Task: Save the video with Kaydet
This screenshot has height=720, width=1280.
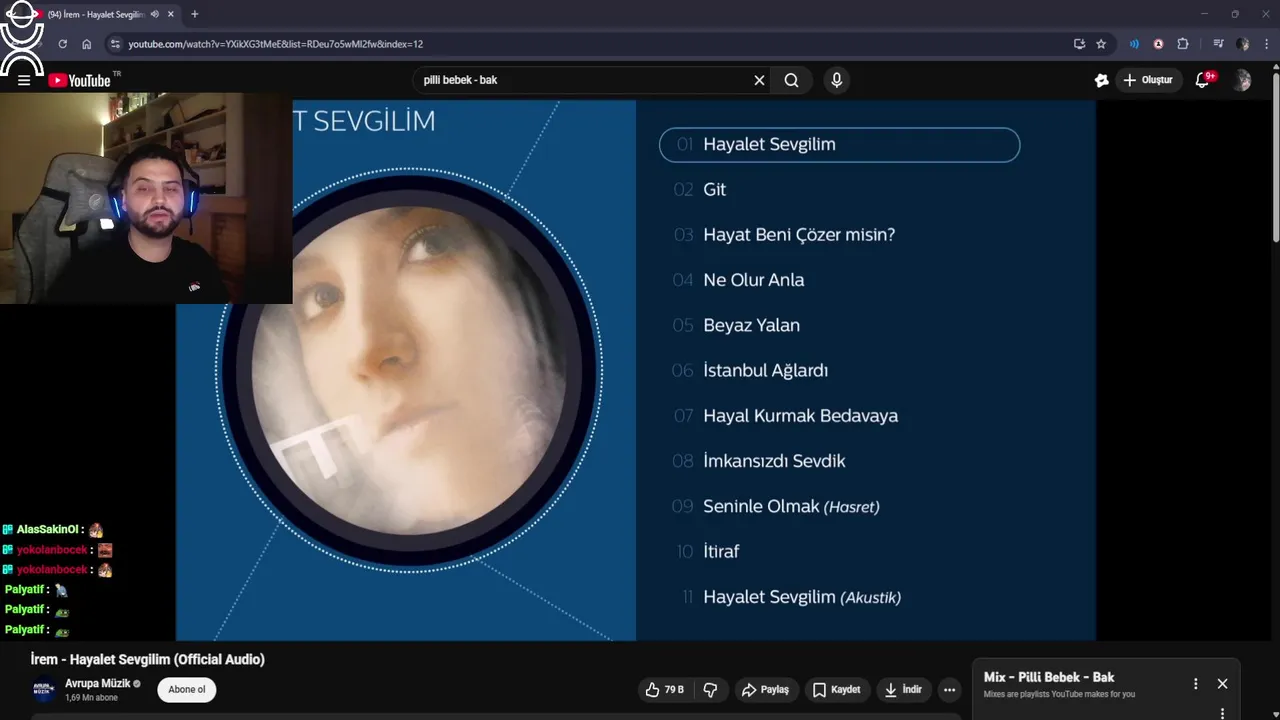Action: coord(837,689)
